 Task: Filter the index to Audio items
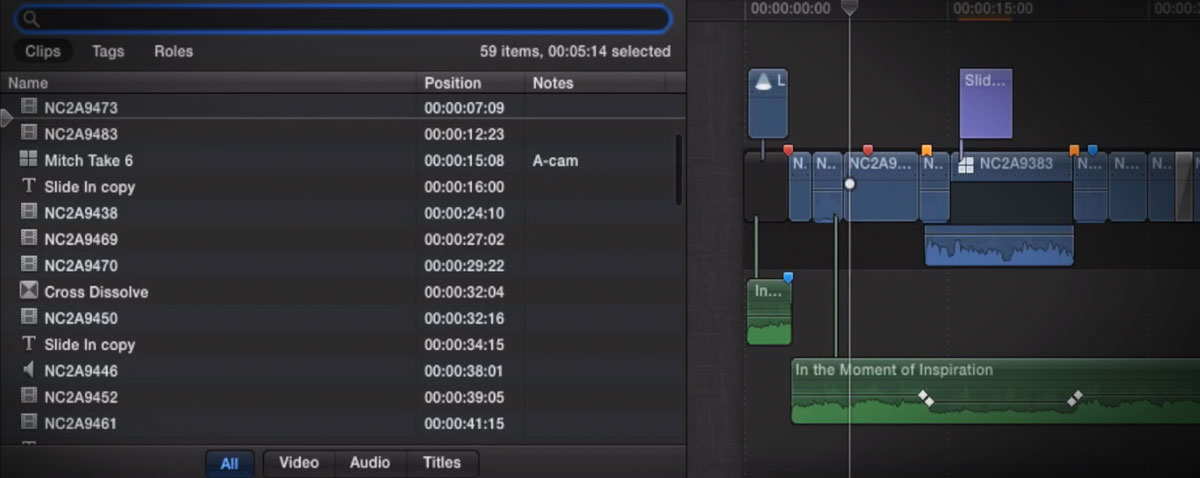370,463
